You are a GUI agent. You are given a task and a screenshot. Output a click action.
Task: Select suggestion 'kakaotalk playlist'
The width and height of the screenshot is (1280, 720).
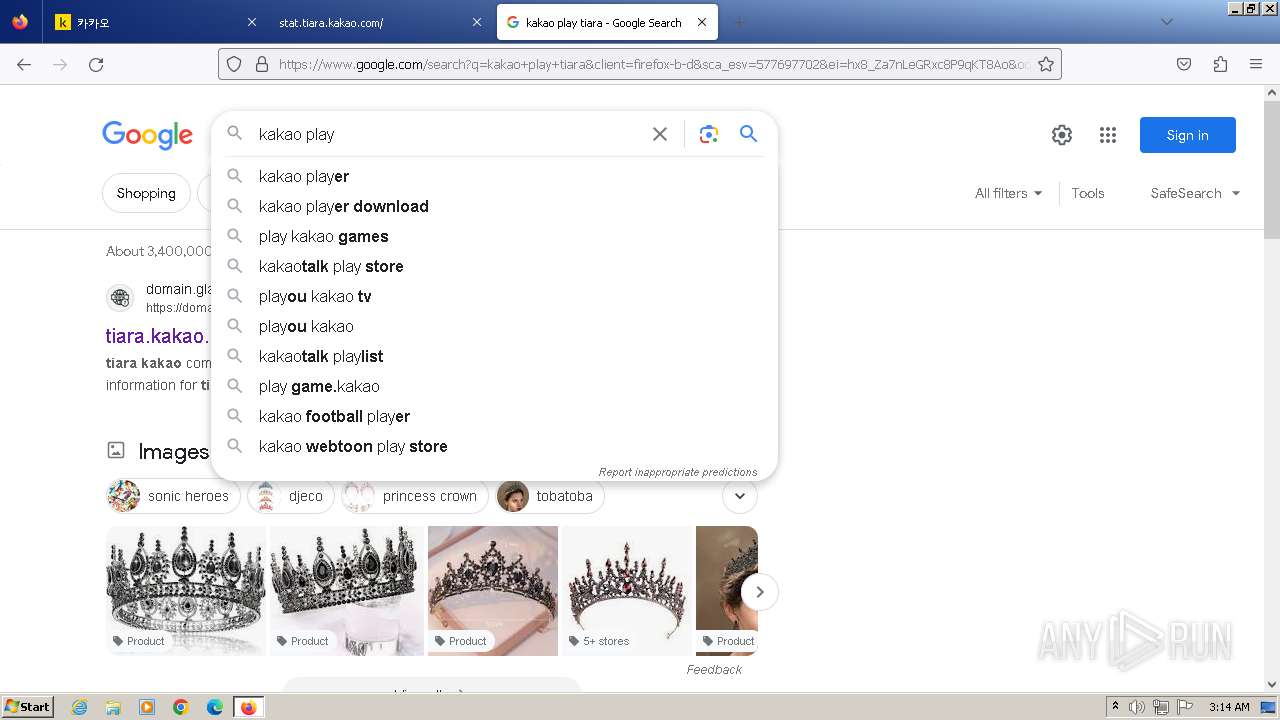(x=494, y=356)
